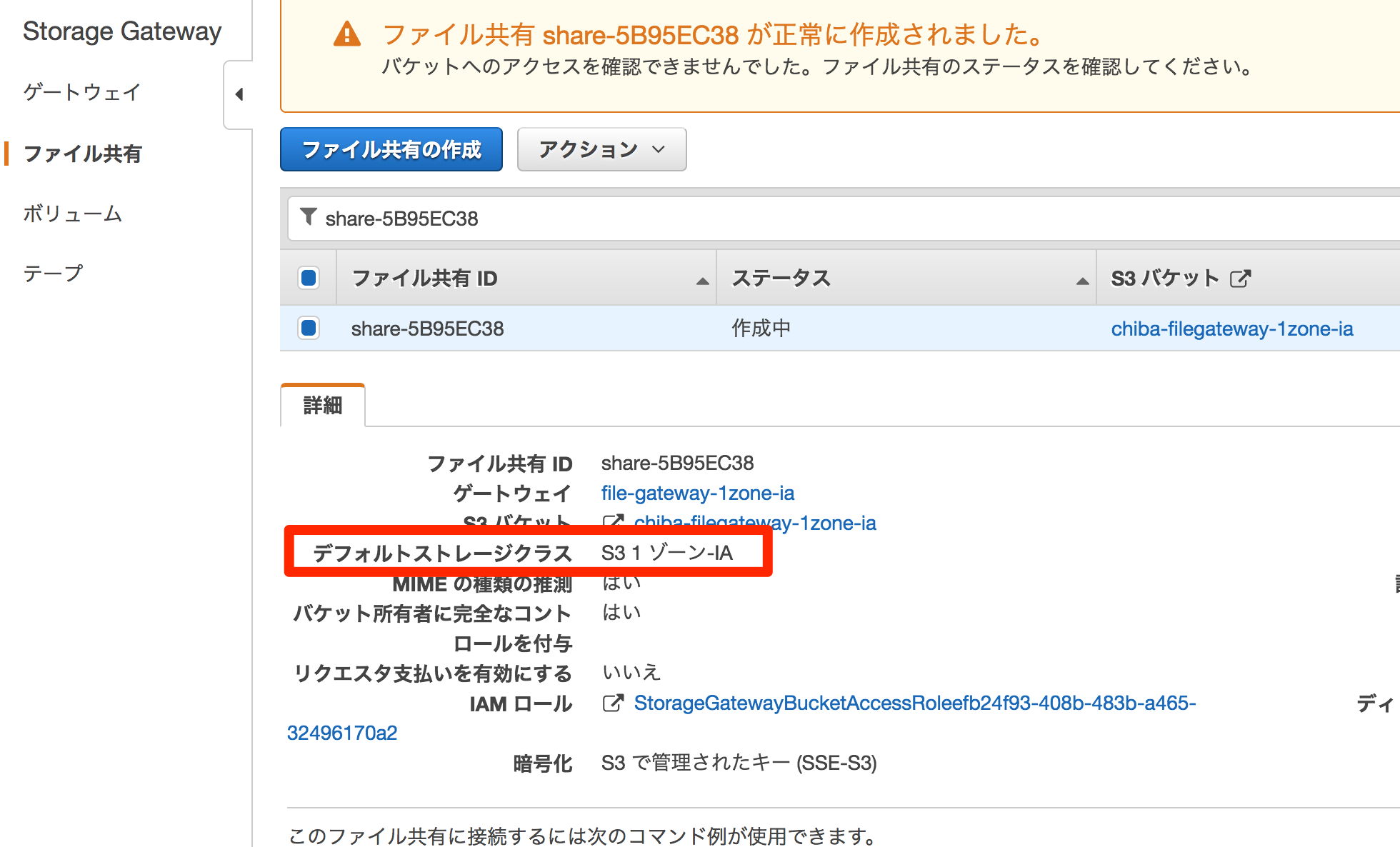Viewport: 1400px width, 847px height.
Task: Open the アクション dropdown menu
Action: (601, 149)
